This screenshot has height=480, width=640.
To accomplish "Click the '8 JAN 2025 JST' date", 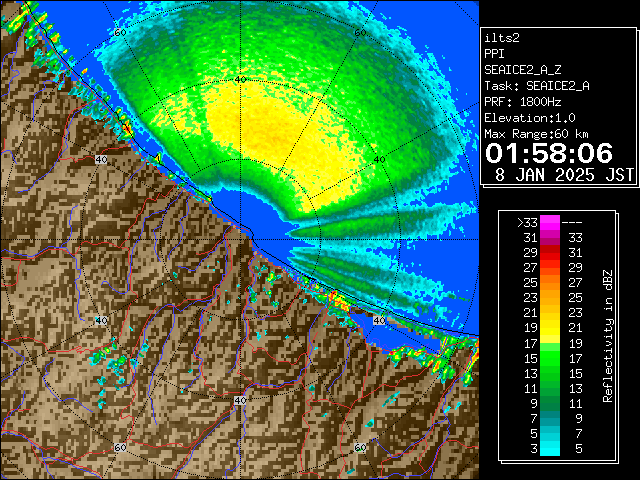I will coord(564,175).
